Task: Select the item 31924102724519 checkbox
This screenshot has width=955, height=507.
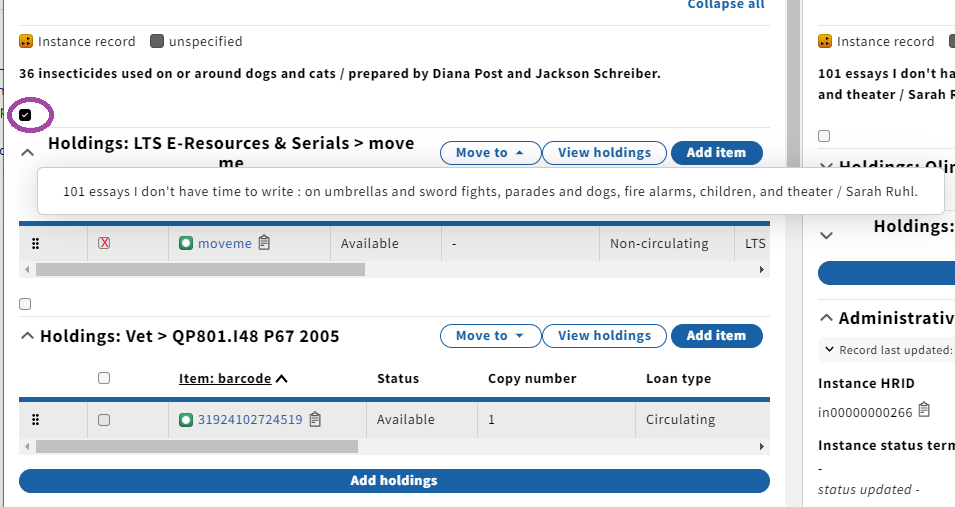Action: pos(104,420)
